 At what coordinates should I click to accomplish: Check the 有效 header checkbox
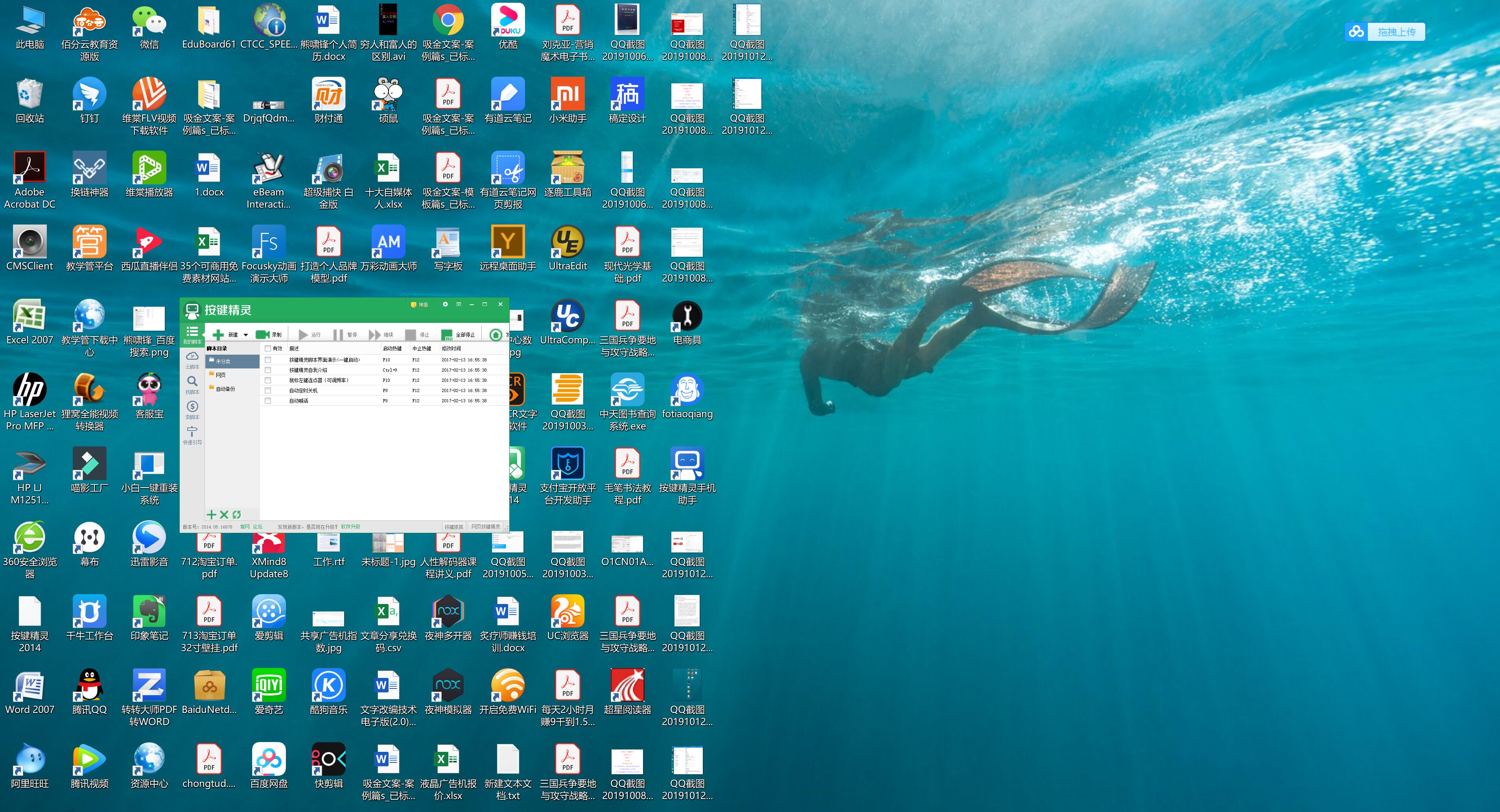click(x=268, y=349)
